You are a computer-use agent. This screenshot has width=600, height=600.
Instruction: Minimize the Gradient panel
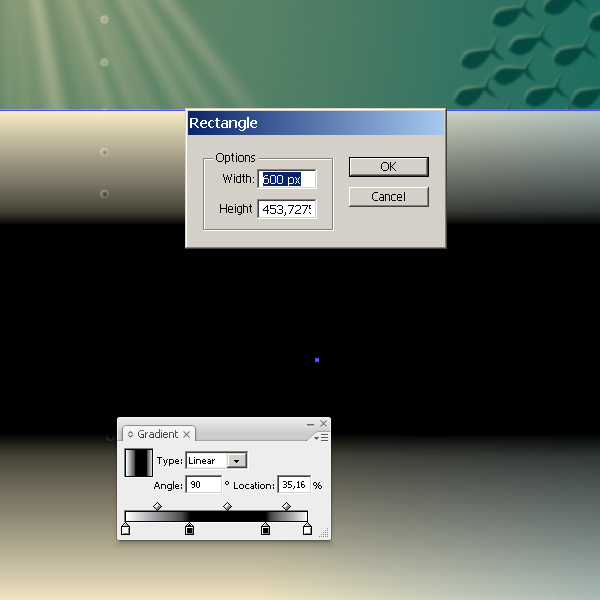[310, 424]
